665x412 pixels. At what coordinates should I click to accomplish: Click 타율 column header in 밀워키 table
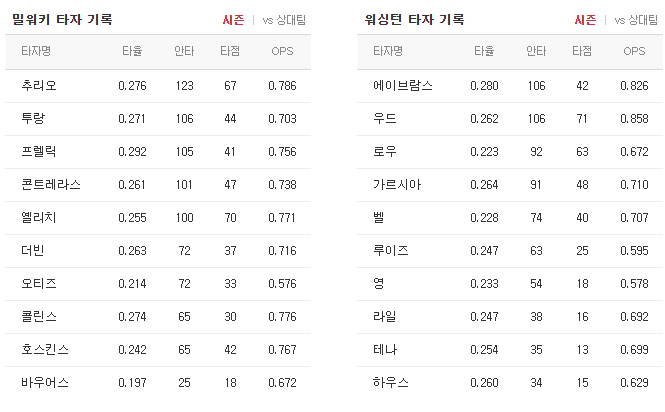point(132,51)
